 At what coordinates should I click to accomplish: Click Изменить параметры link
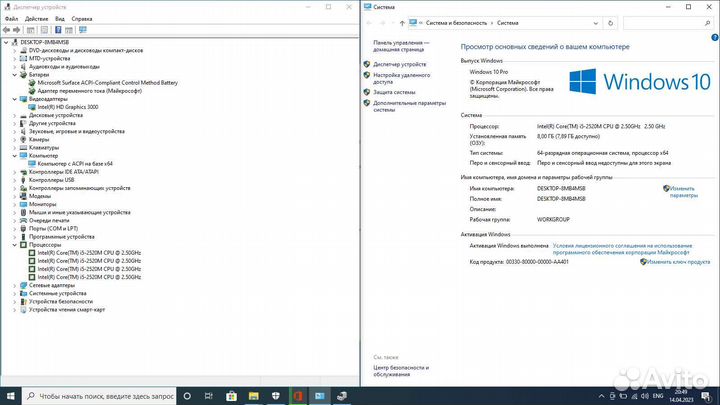683,191
